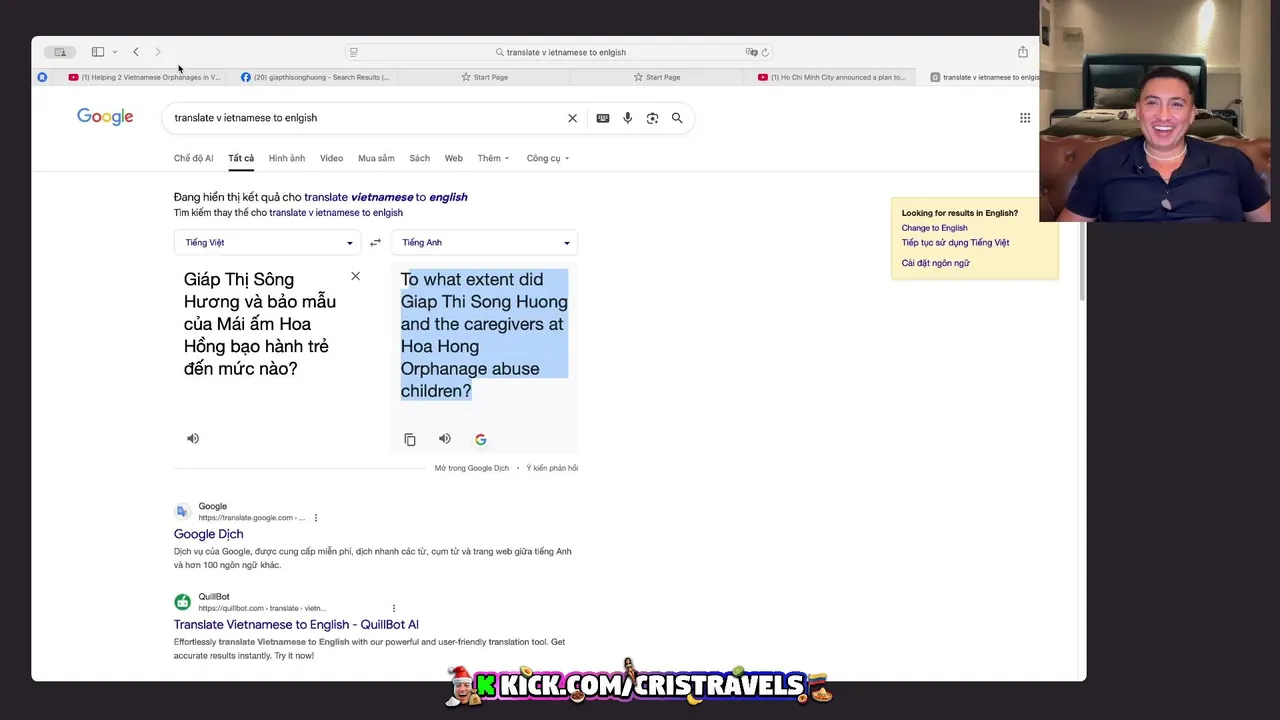Open the on-screen keyboard icon

pos(603,118)
